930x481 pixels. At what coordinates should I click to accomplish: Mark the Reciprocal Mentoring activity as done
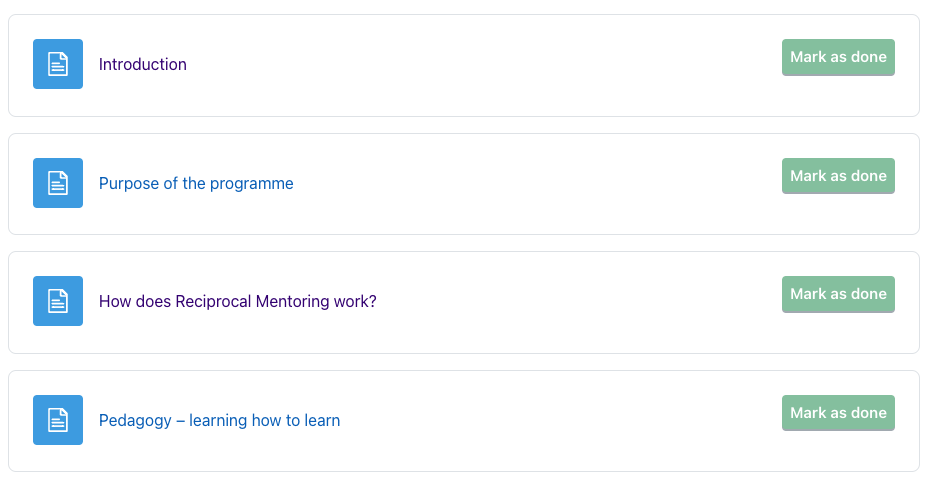pyautogui.click(x=838, y=294)
